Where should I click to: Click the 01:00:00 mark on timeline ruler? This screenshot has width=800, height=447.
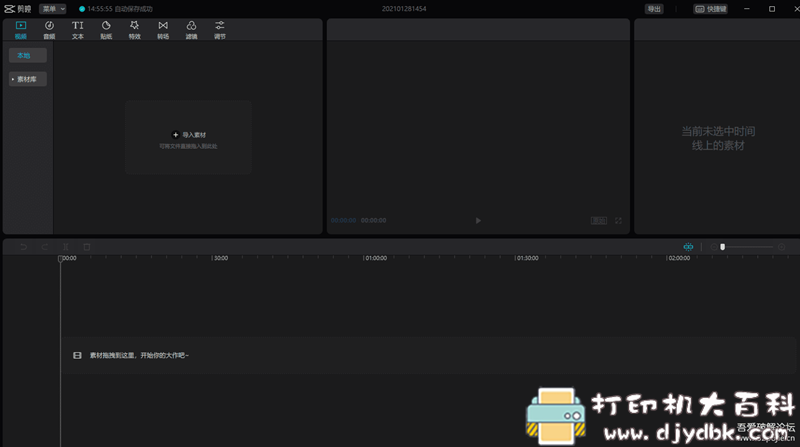pyautogui.click(x=376, y=258)
